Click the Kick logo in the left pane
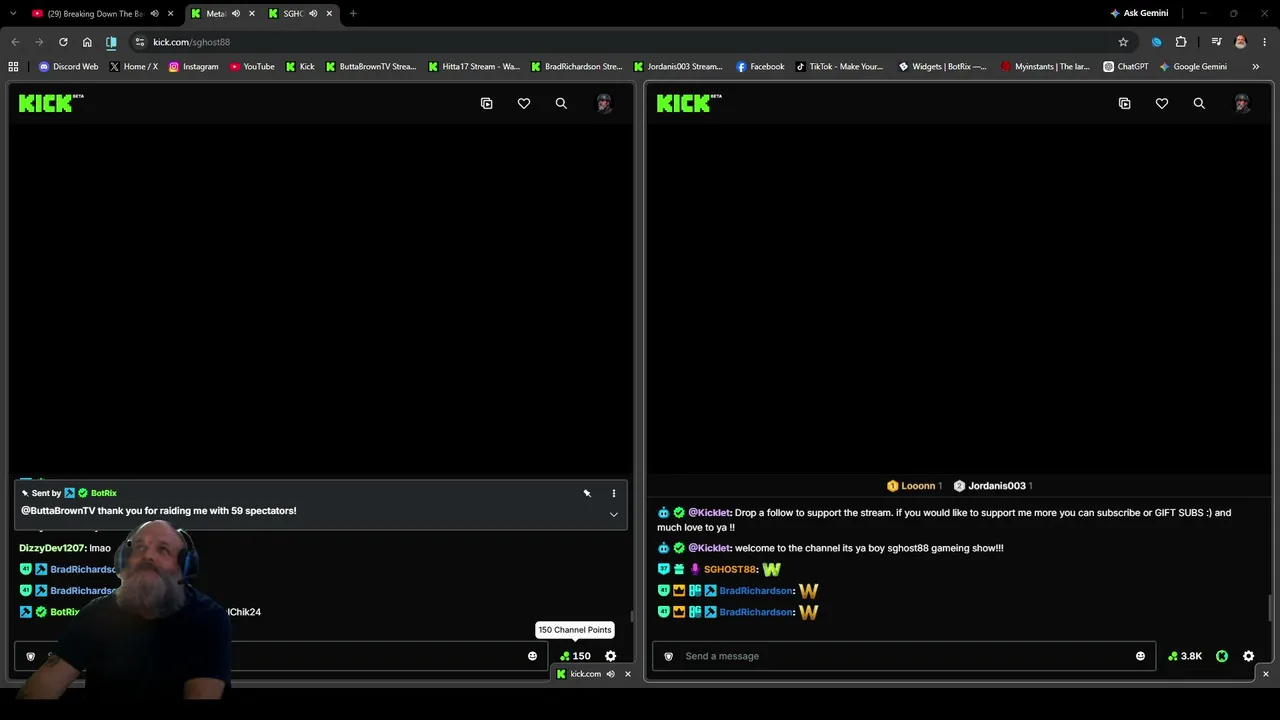The width and height of the screenshot is (1280, 720). point(50,103)
